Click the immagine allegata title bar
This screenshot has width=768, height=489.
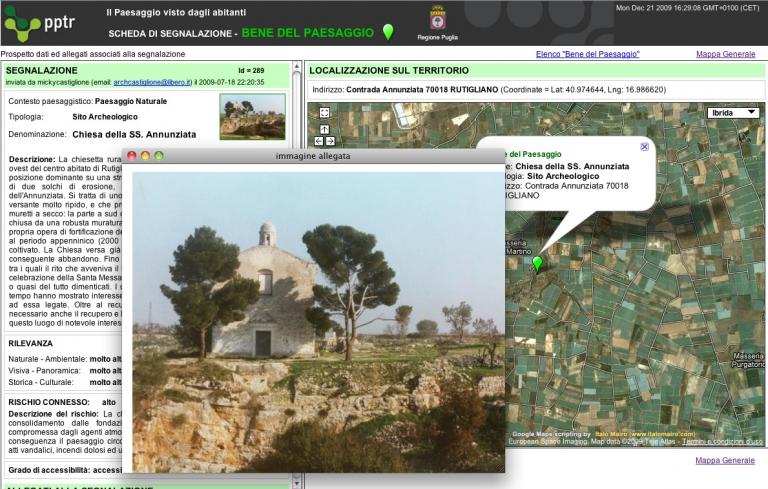click(x=313, y=156)
